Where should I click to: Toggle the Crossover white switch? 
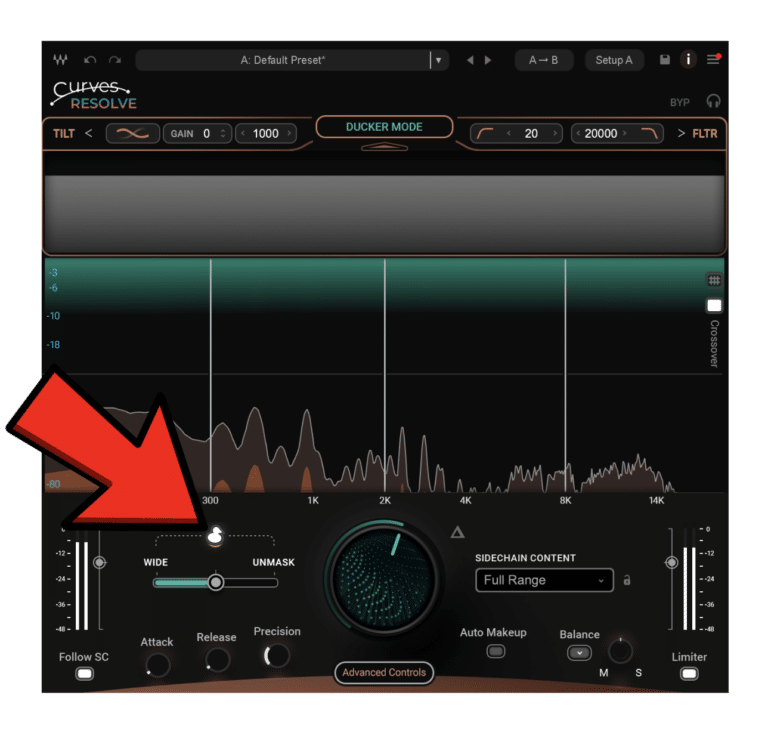tap(714, 306)
